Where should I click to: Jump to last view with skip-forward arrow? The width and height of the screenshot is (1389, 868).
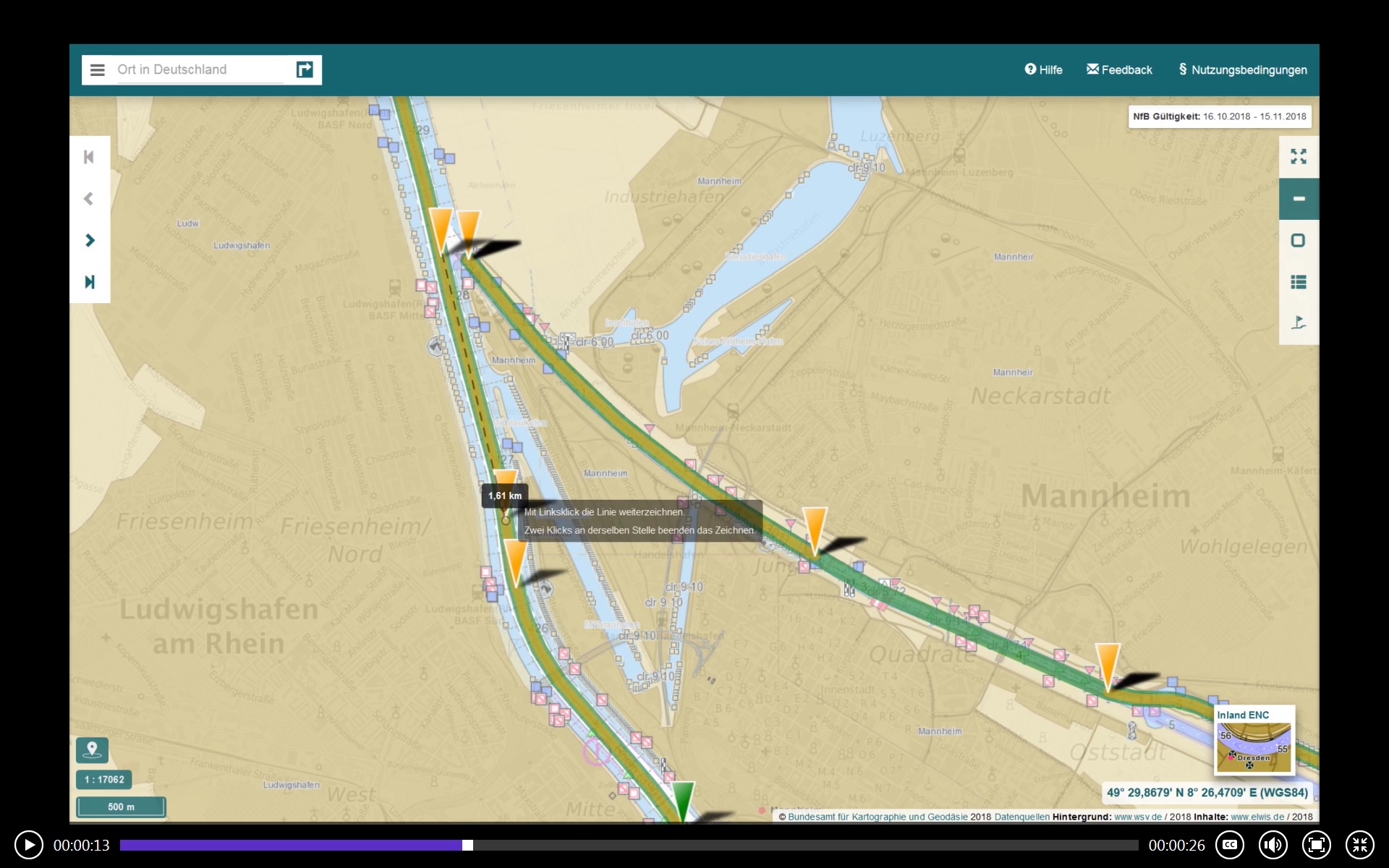(x=90, y=282)
